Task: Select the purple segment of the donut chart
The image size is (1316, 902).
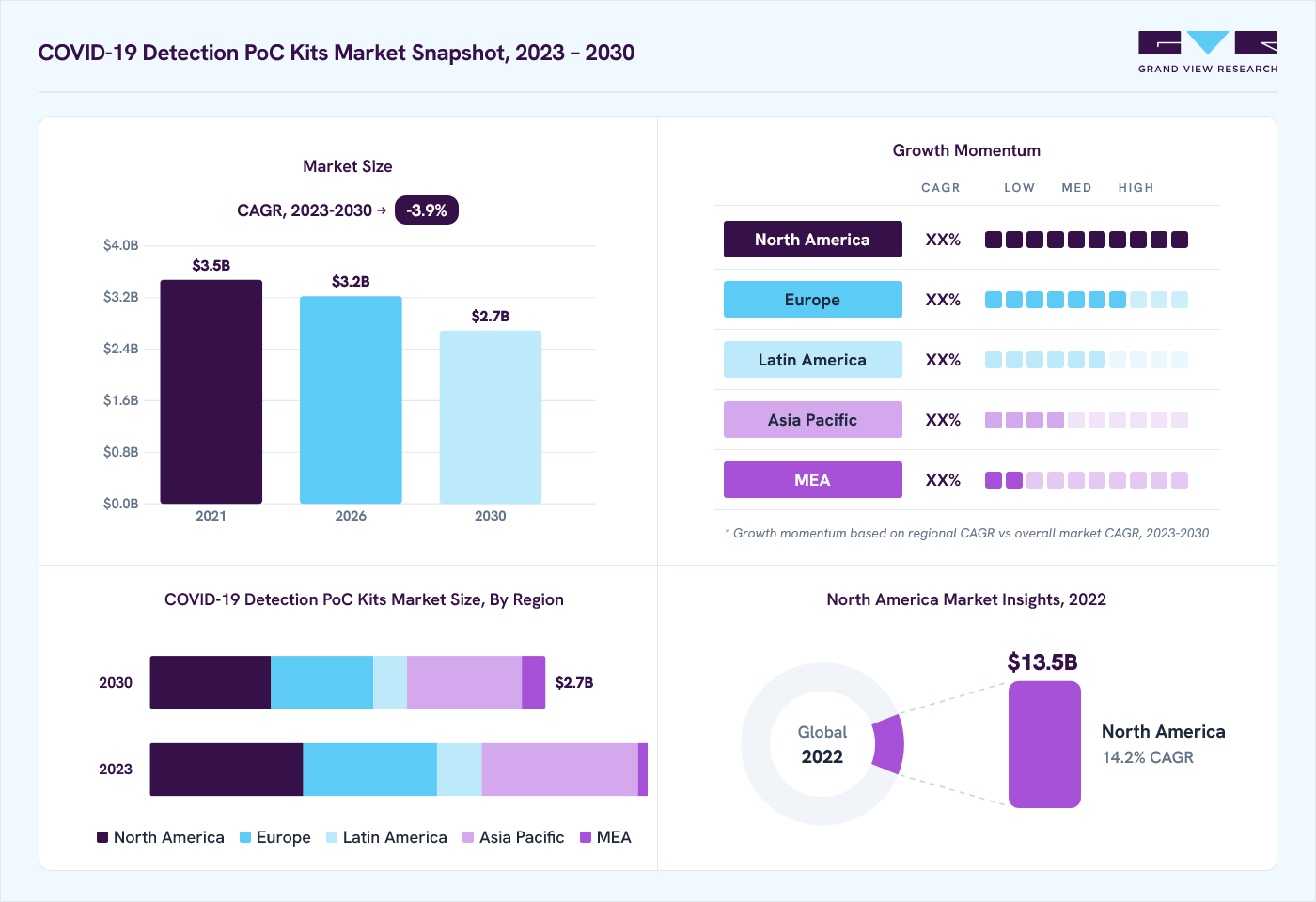Action: [889, 744]
